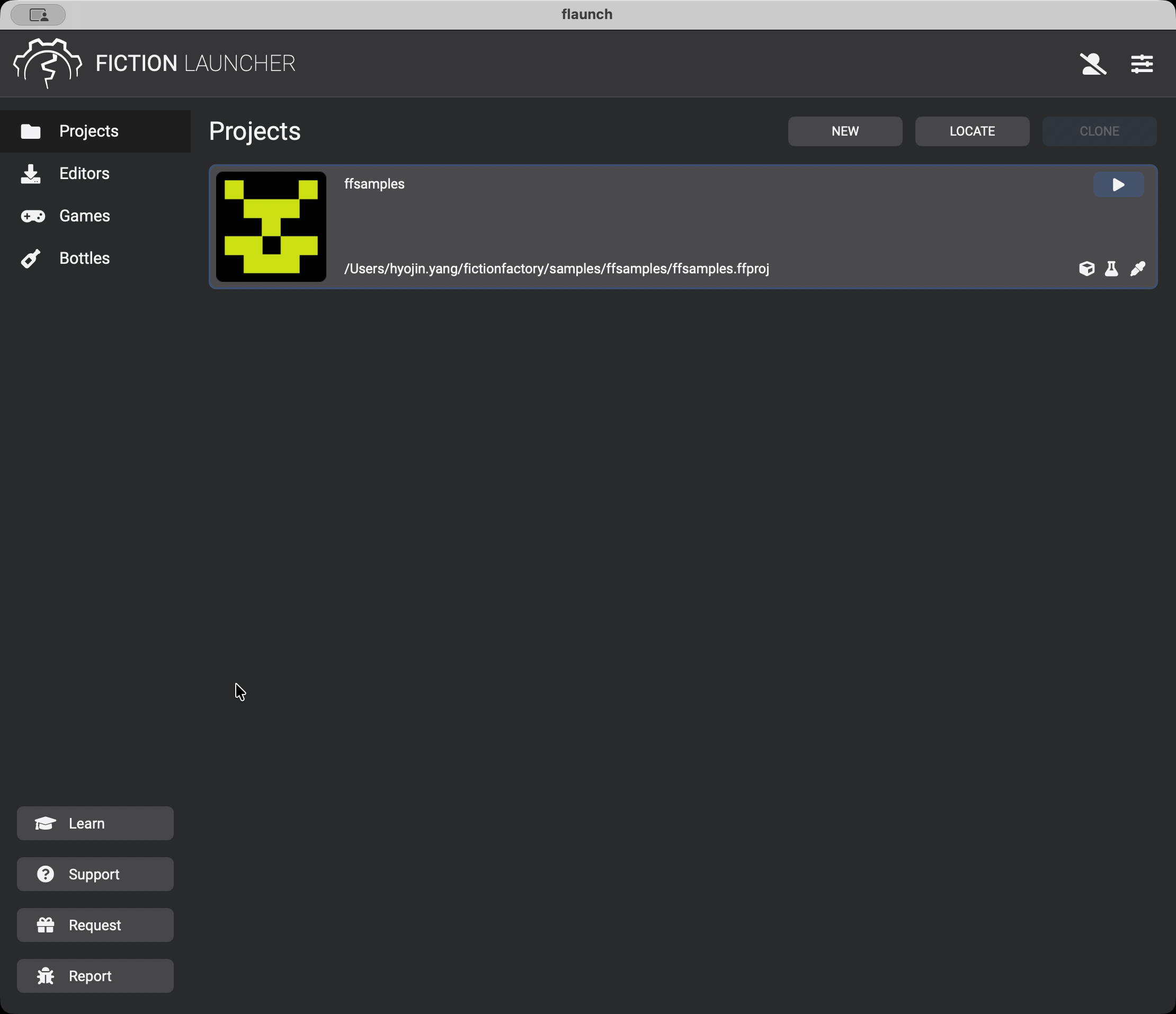The height and width of the screenshot is (1014, 1176).
Task: Click the ffsamples flask icon
Action: (x=1111, y=269)
